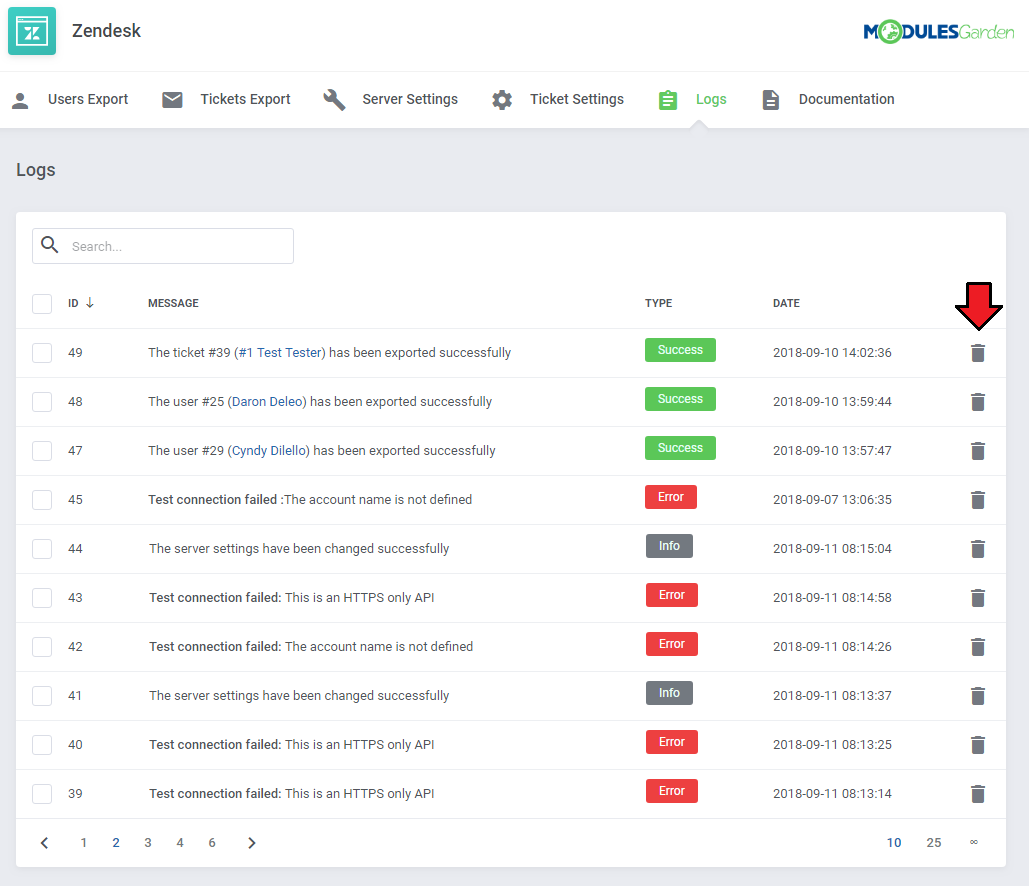Click the Search input field
The width and height of the screenshot is (1029, 886).
[163, 246]
